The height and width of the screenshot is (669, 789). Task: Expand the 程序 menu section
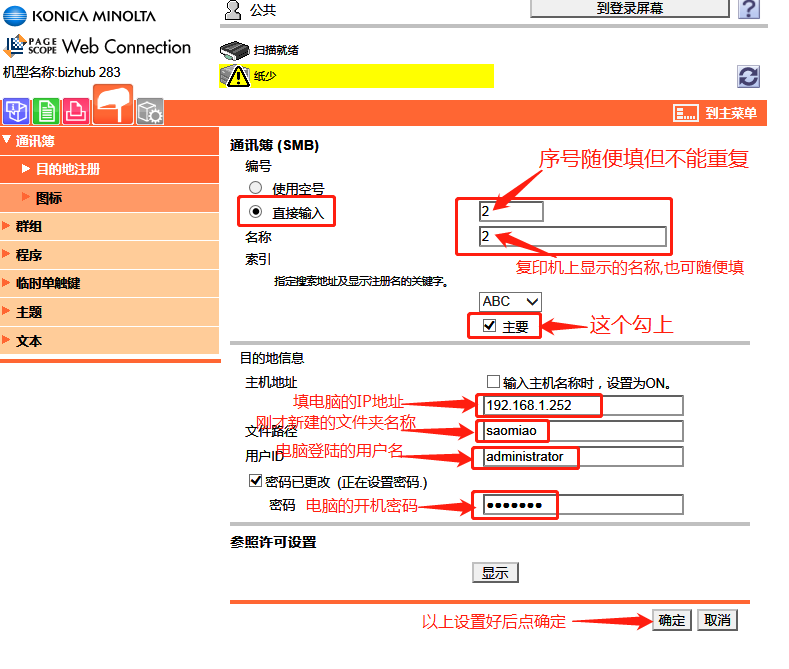29,255
